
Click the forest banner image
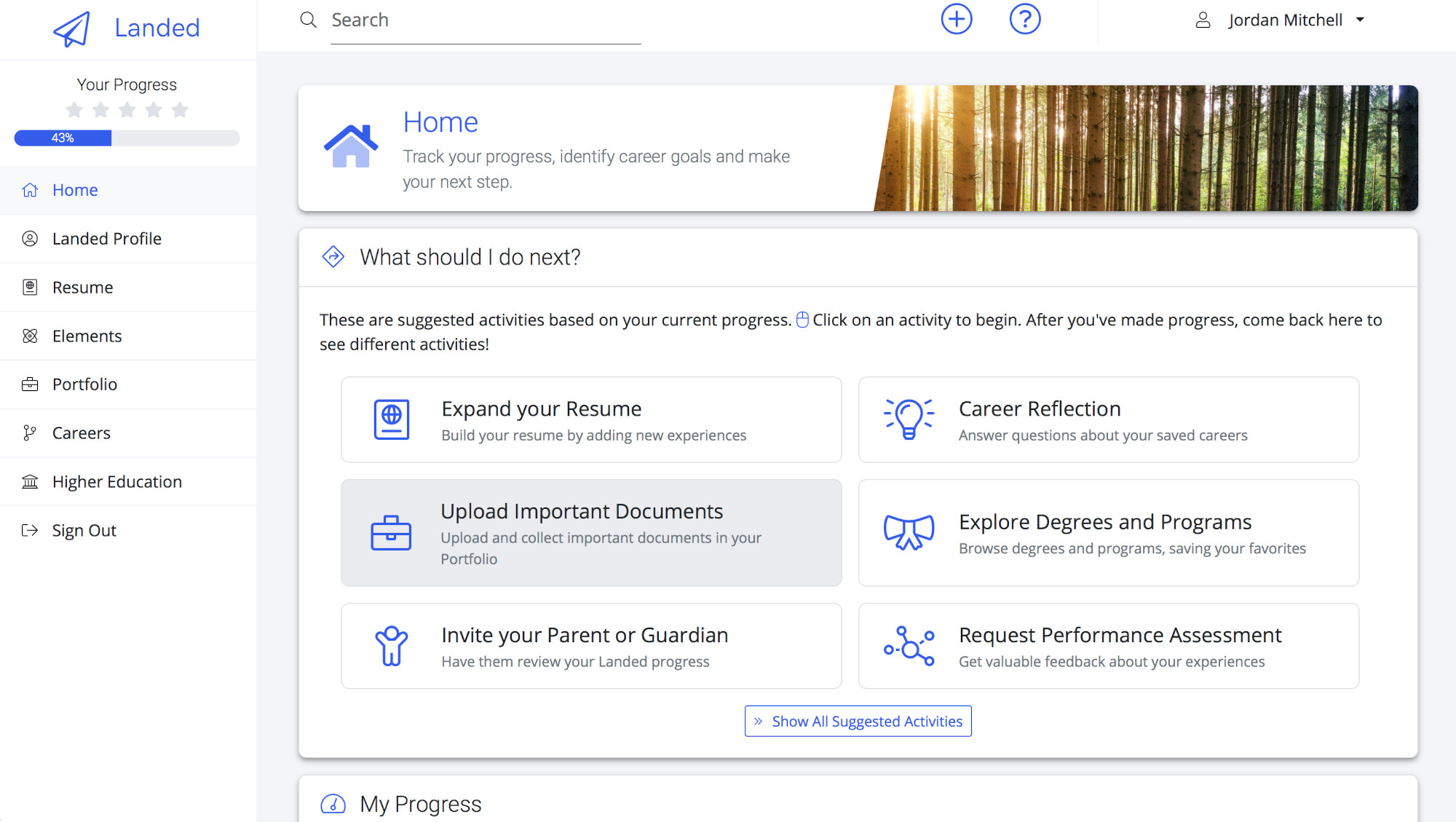1146,149
